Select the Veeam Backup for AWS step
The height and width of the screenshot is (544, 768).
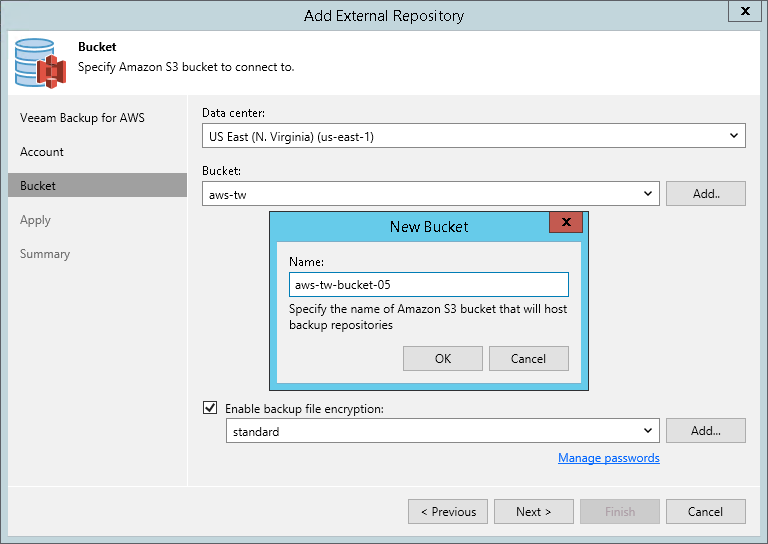(x=82, y=118)
